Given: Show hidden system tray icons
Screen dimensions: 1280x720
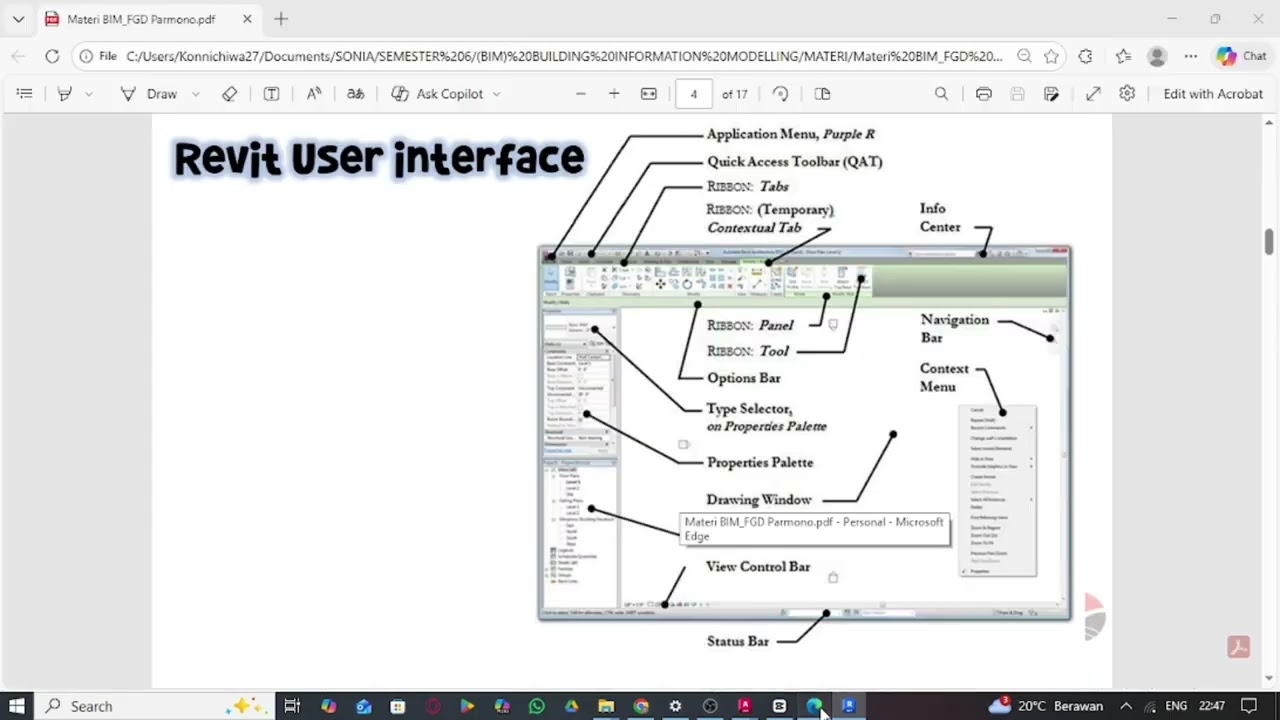Looking at the screenshot, I should [1126, 706].
